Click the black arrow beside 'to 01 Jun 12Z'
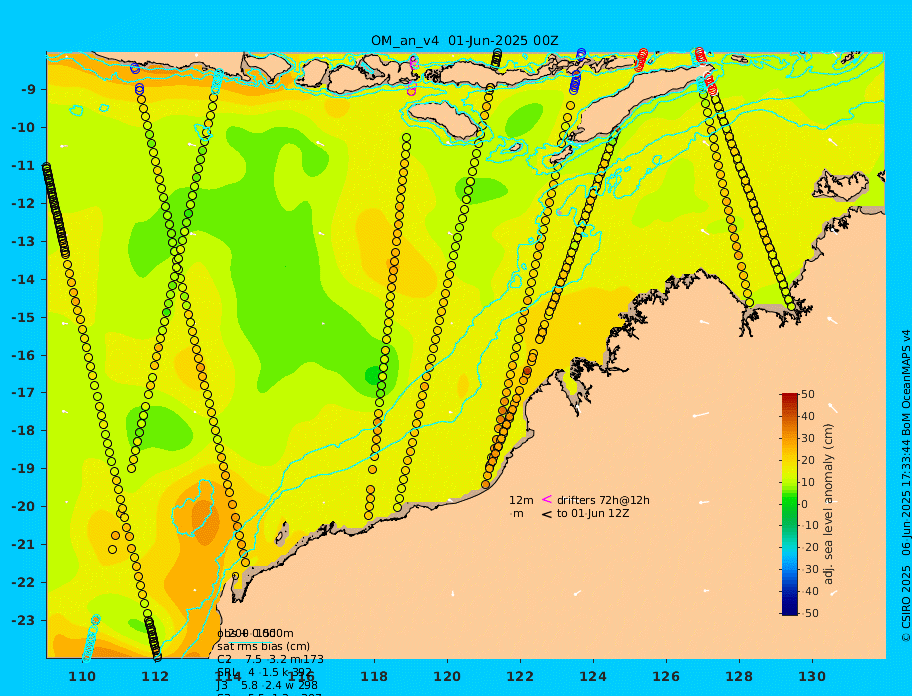Viewport: 912px width, 696px height. (547, 514)
